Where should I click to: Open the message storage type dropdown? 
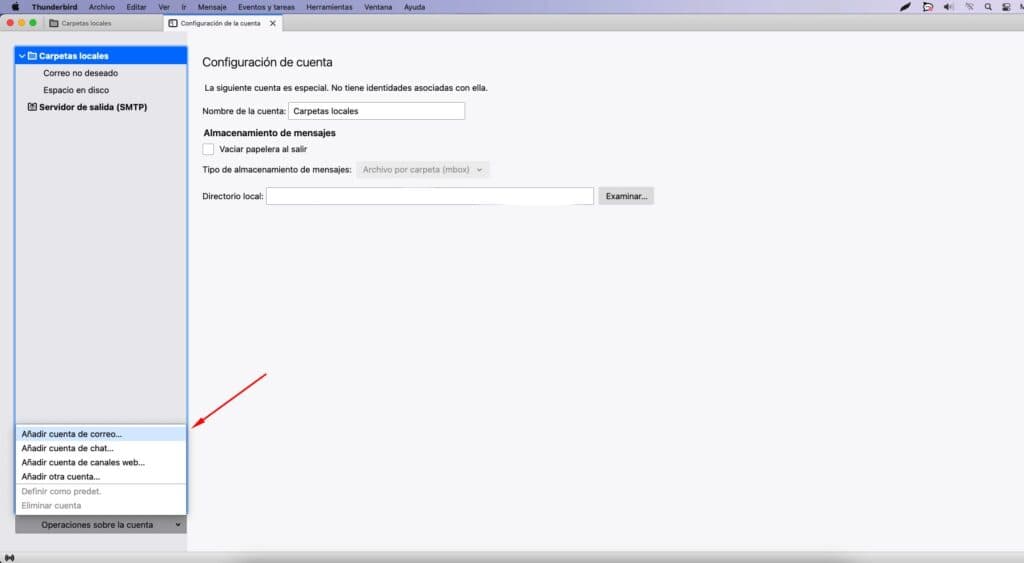tap(422, 170)
